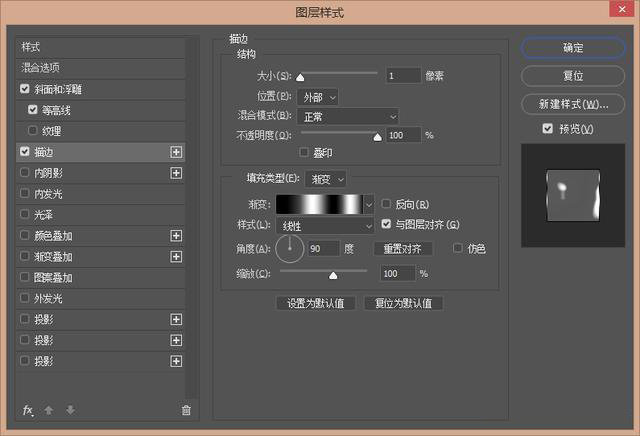This screenshot has width=640, height=436.
Task: Click the 角度 degree input field
Action: [323, 248]
